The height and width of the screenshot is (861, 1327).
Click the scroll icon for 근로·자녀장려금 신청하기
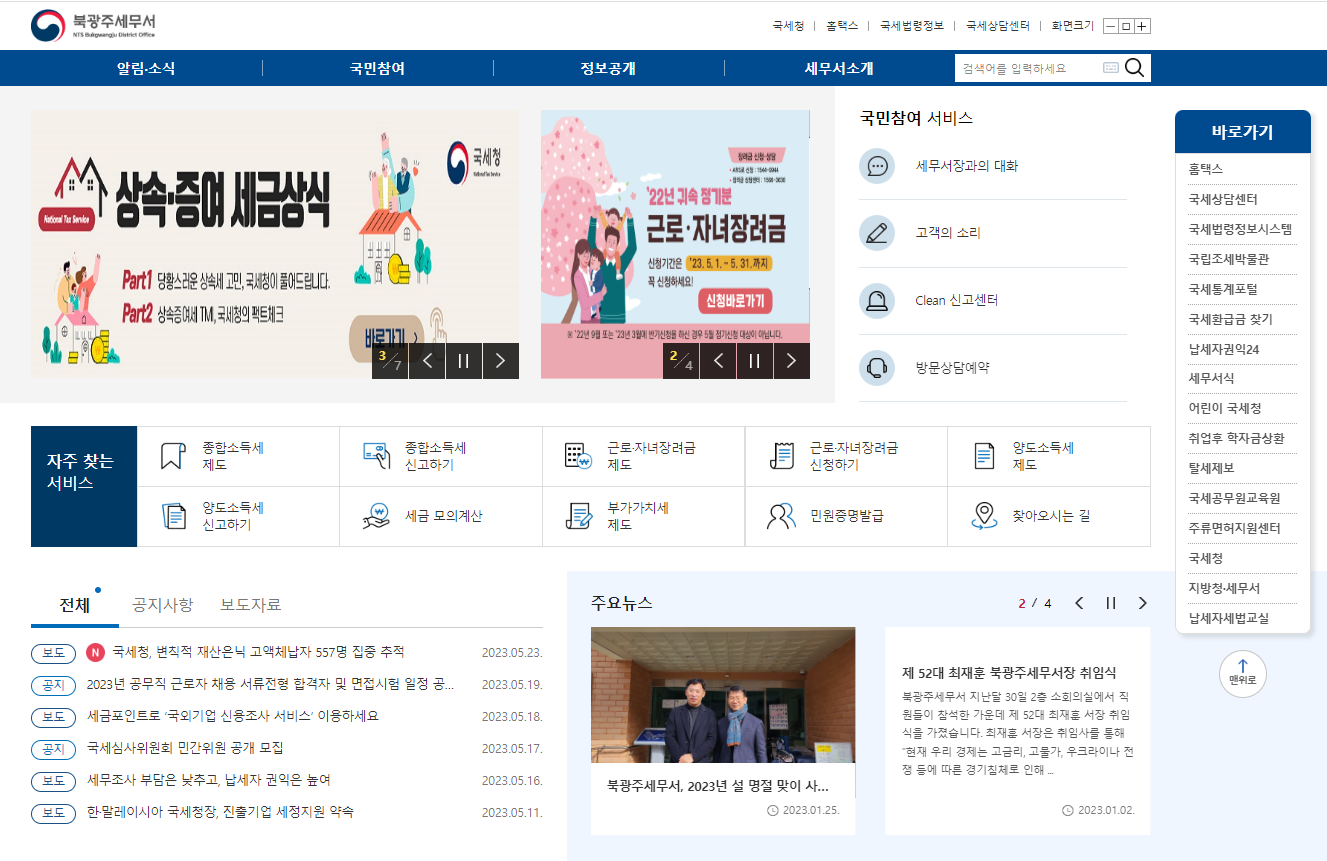tap(781, 456)
